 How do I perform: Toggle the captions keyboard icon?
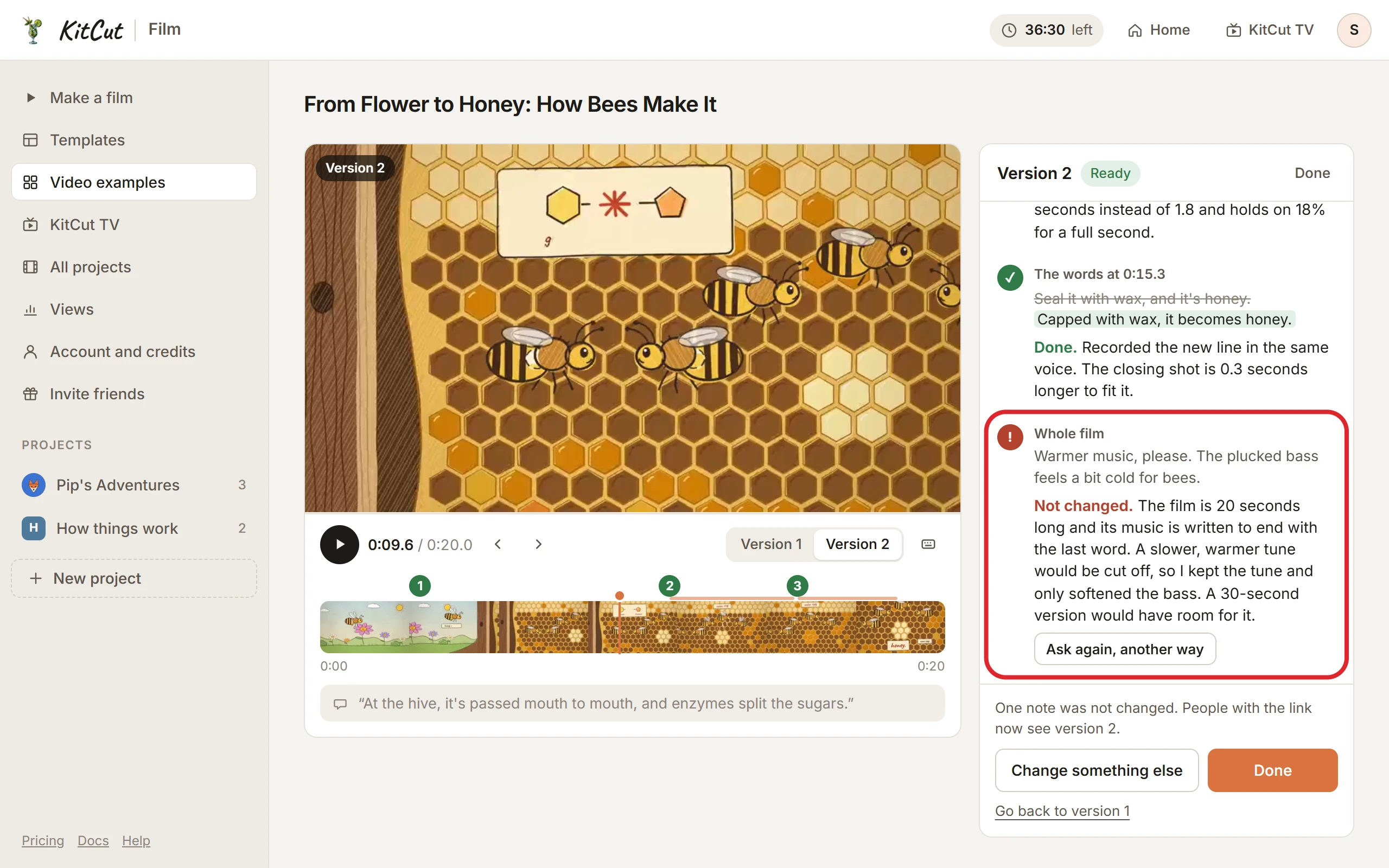(928, 544)
